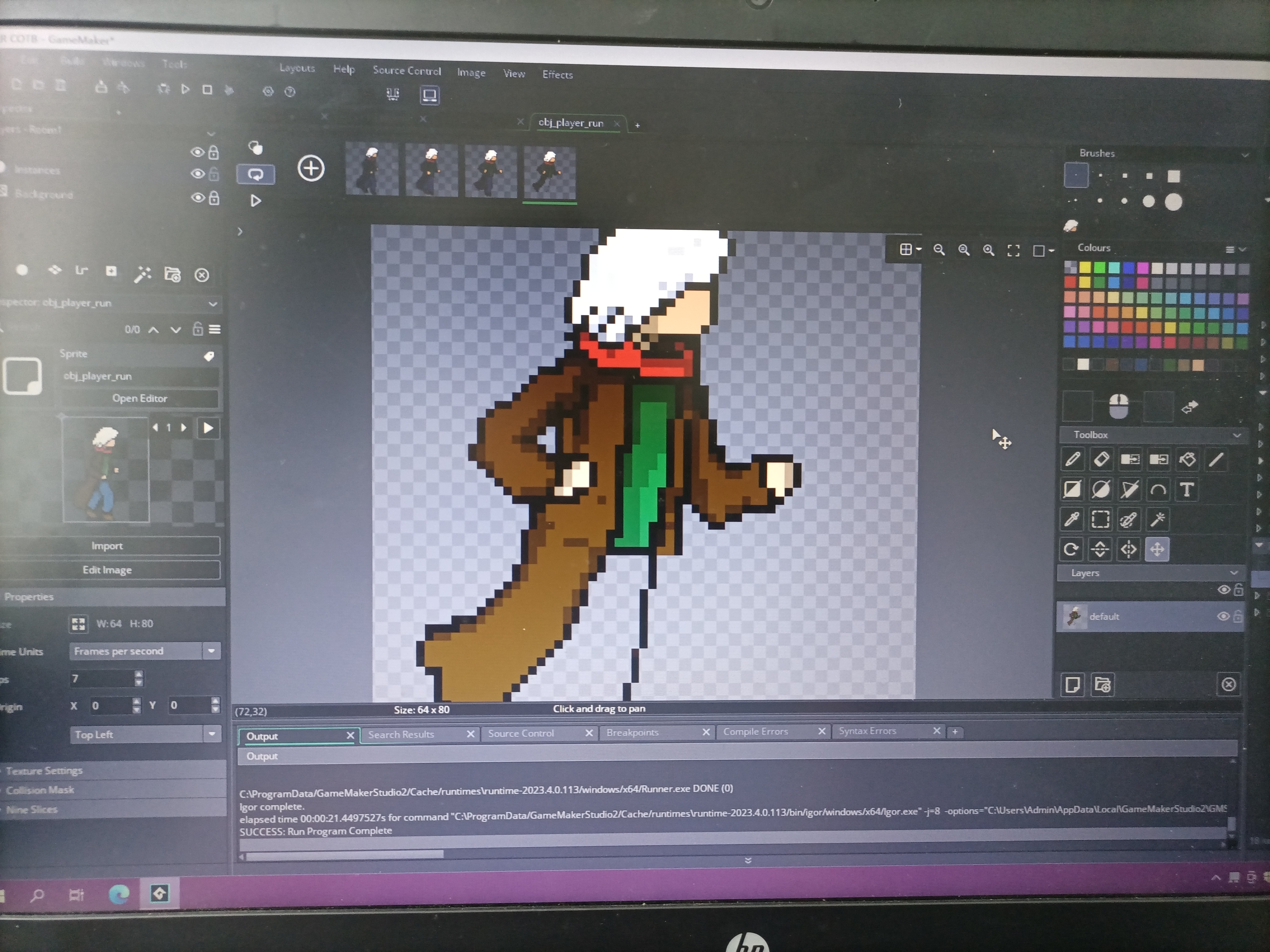Toggle visibility of all layers in Layers header

pyautogui.click(x=1224, y=590)
